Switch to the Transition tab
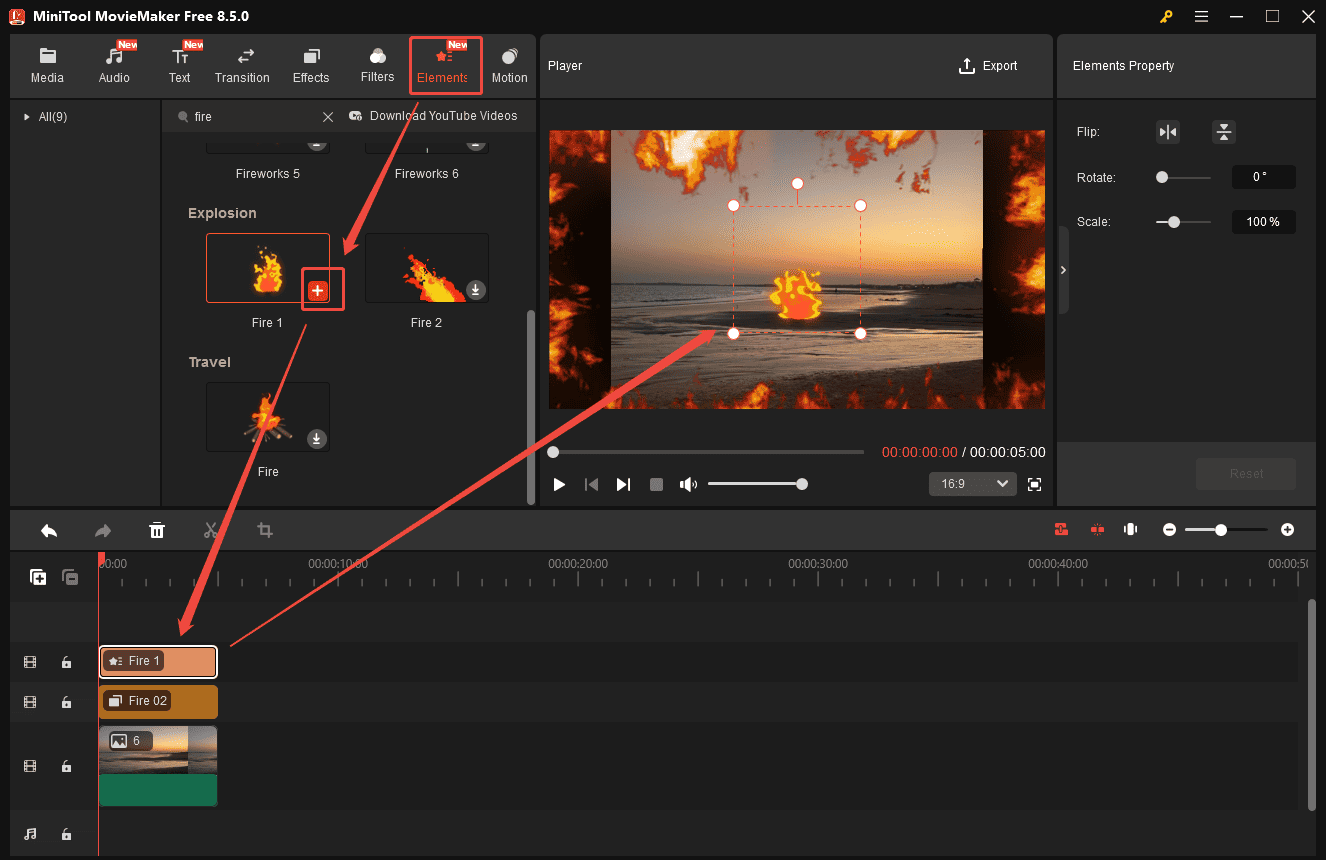The image size is (1326, 860). tap(242, 62)
